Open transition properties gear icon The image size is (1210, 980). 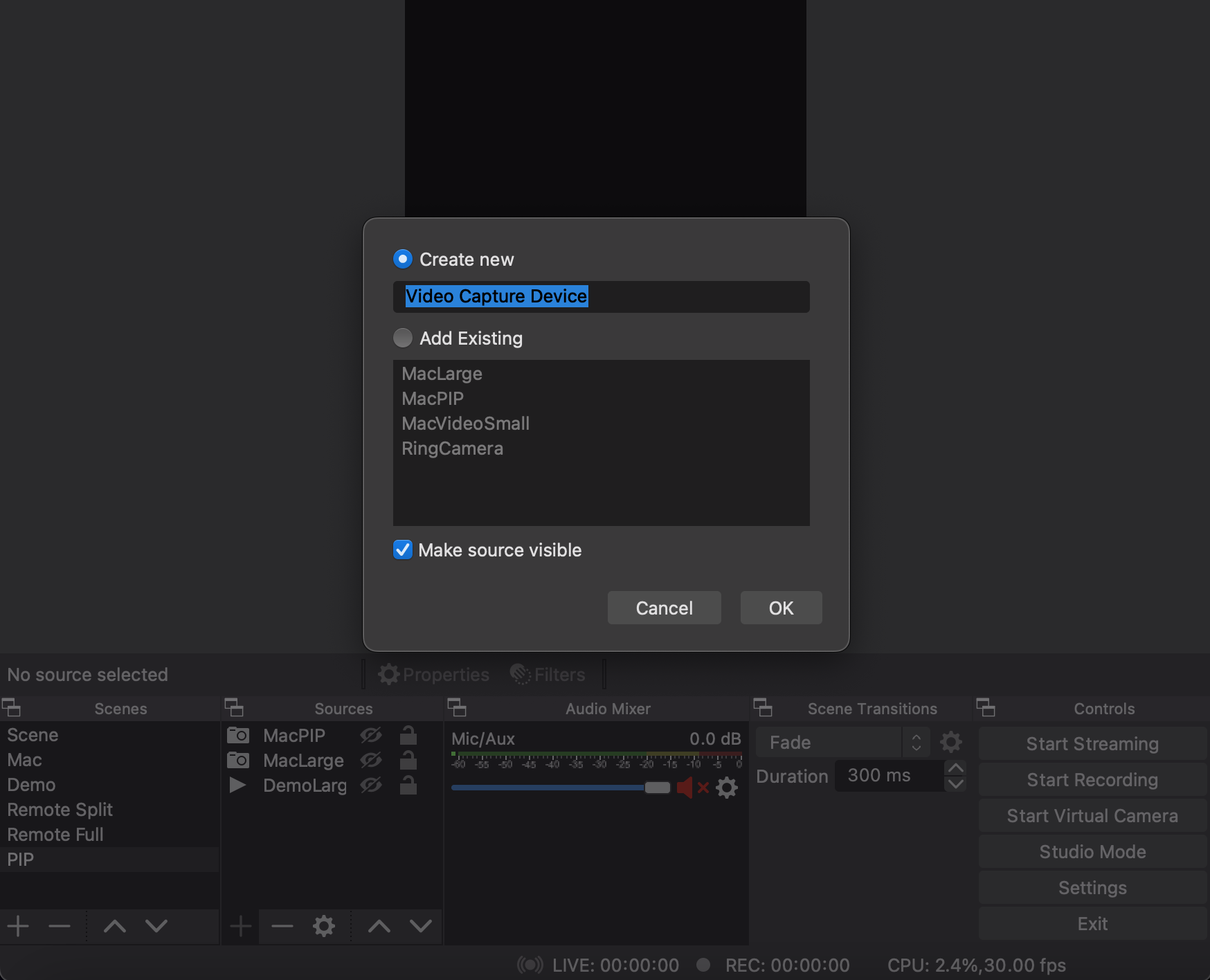coord(951,743)
